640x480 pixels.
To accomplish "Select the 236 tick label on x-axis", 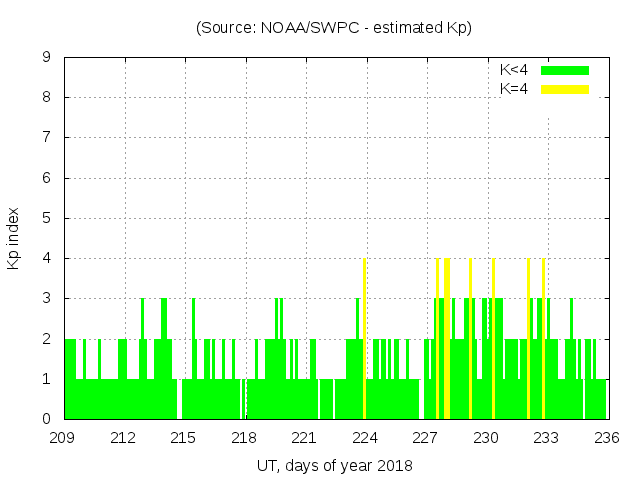I will tap(607, 437).
